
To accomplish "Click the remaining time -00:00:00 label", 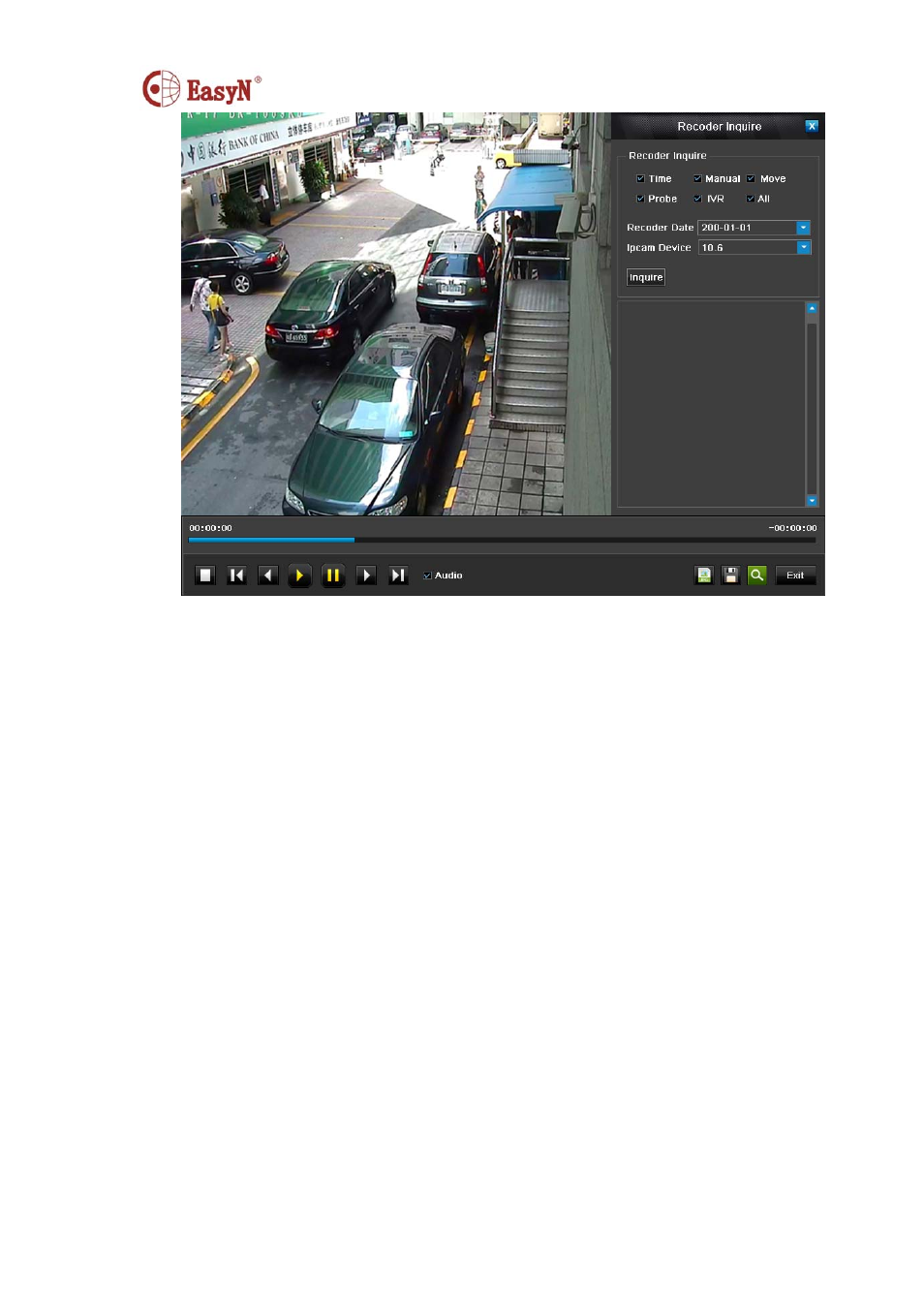I will coord(792,528).
